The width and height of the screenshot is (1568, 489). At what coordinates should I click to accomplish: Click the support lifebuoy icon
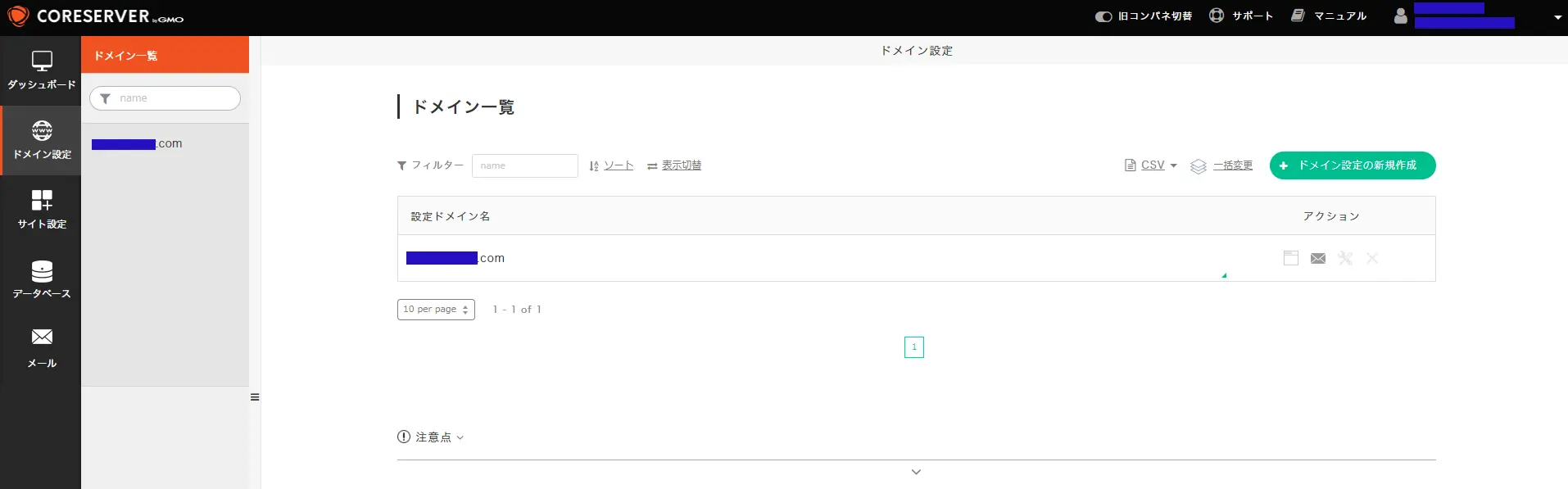1217,16
